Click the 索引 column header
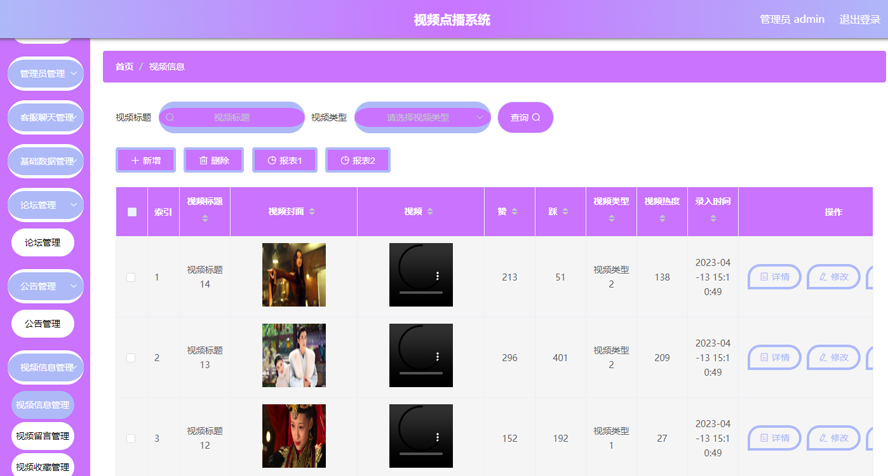 163,212
